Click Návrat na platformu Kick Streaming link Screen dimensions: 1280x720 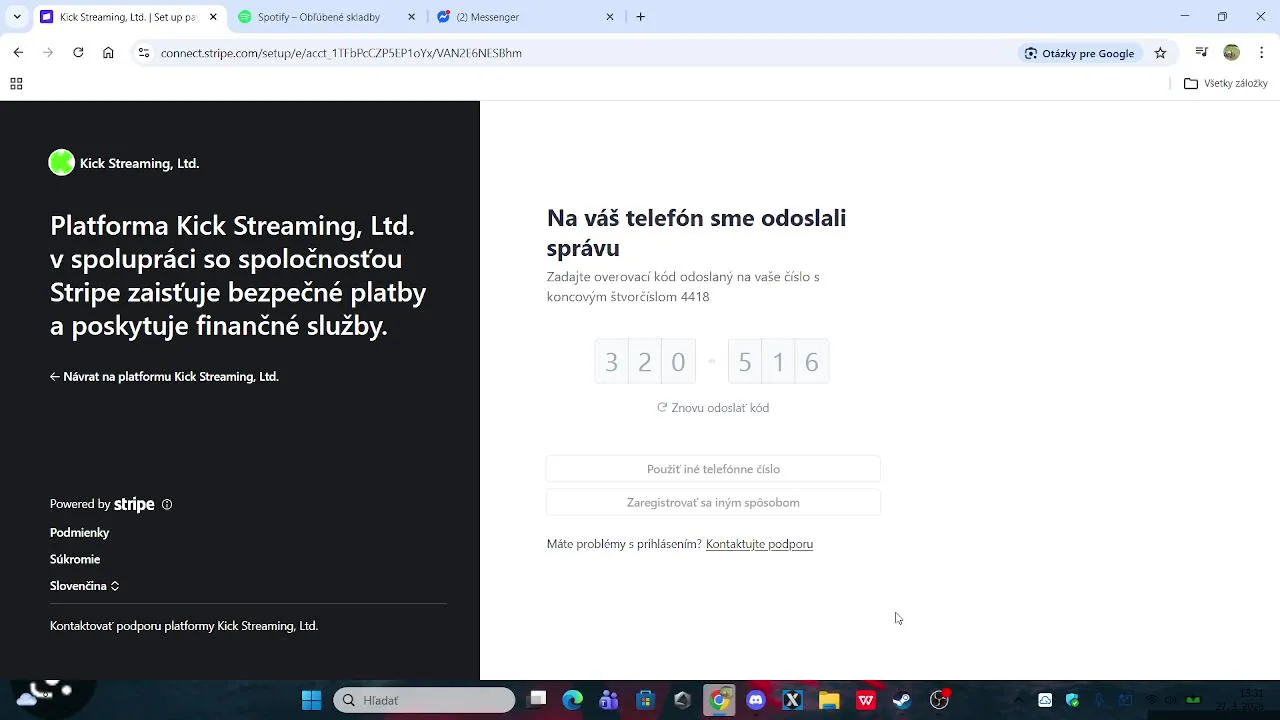[164, 377]
